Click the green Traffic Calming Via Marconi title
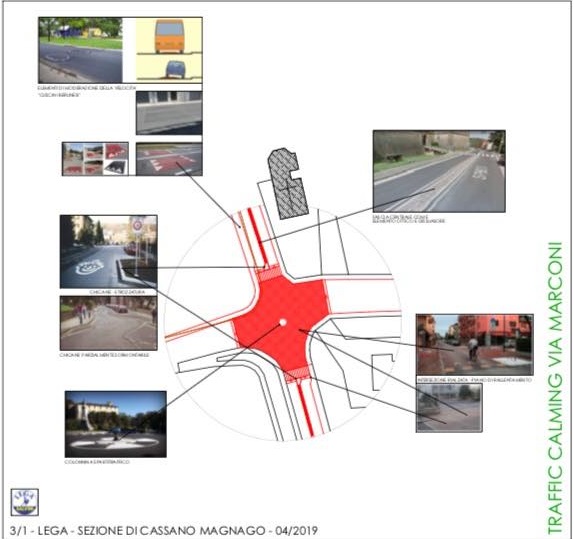Viewport: 574px width, 539px height. tap(554, 387)
